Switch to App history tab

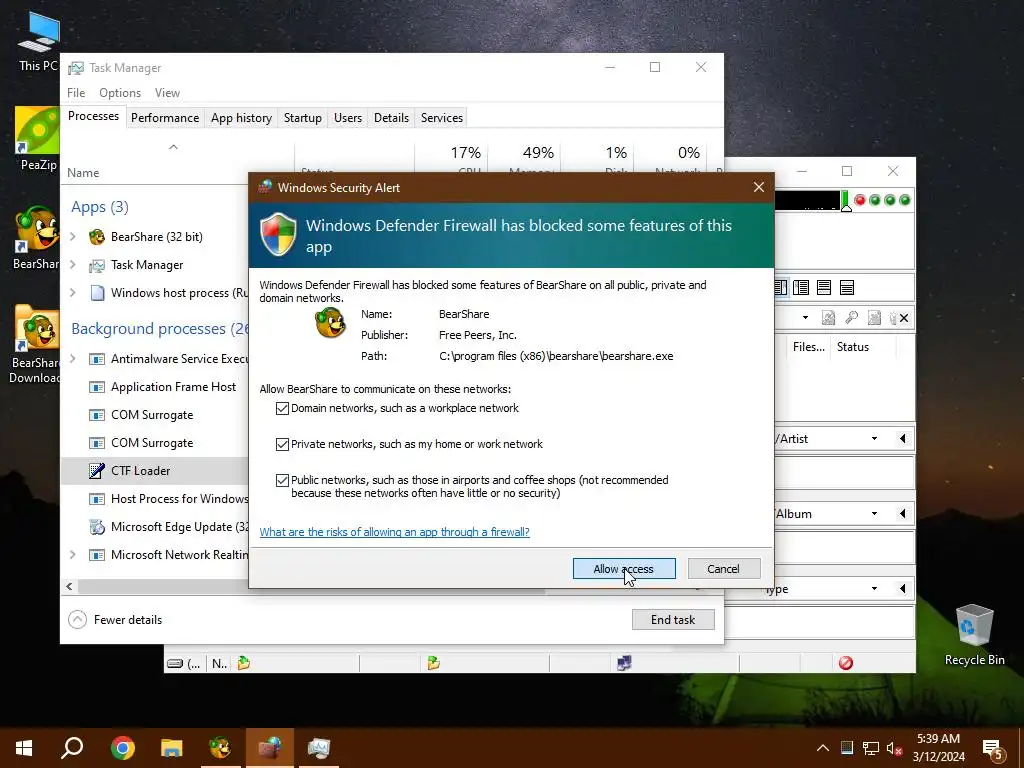click(241, 118)
